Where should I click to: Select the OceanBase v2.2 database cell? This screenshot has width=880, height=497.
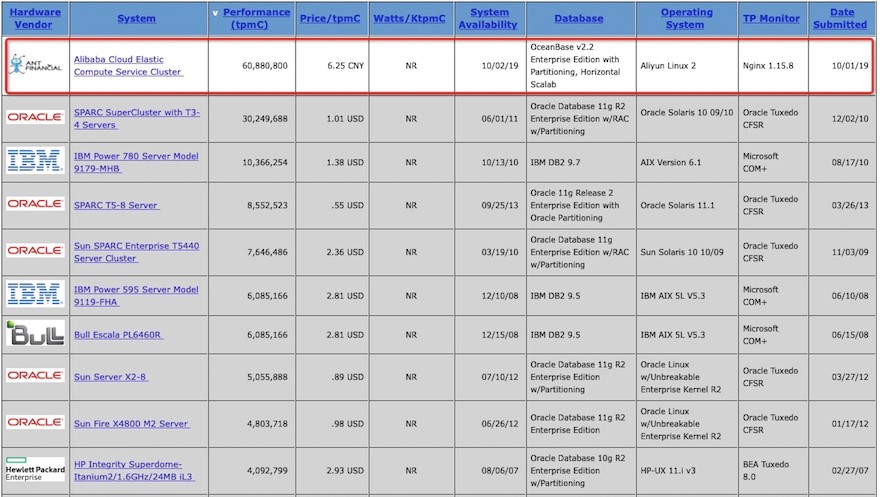pos(575,66)
